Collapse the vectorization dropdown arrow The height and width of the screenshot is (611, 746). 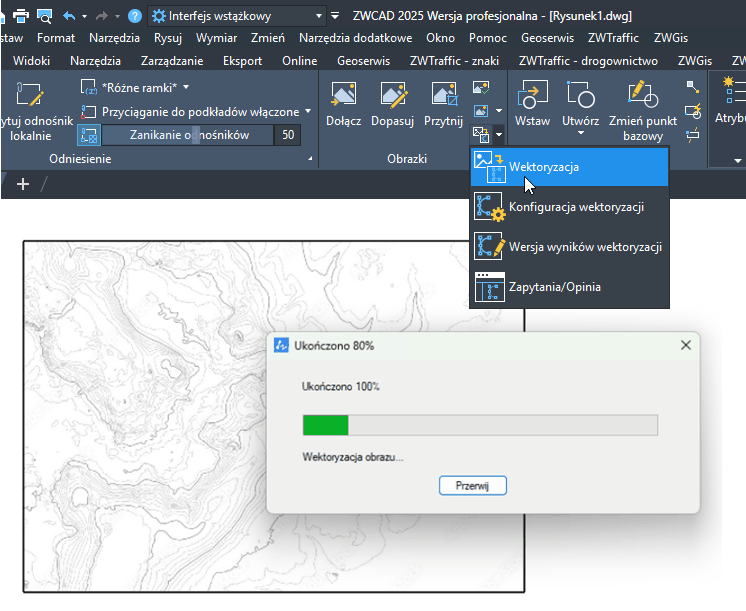[499, 135]
